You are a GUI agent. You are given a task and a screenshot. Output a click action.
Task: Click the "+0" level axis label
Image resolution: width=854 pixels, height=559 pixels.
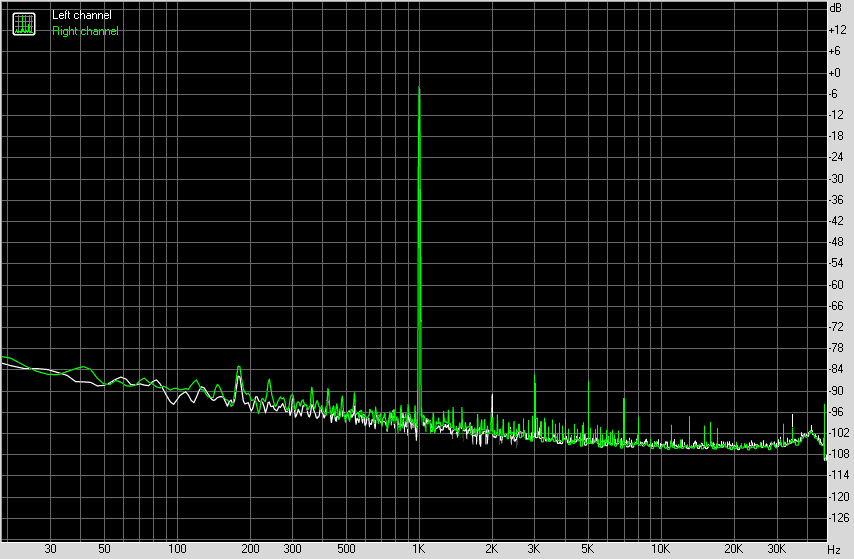tap(834, 72)
